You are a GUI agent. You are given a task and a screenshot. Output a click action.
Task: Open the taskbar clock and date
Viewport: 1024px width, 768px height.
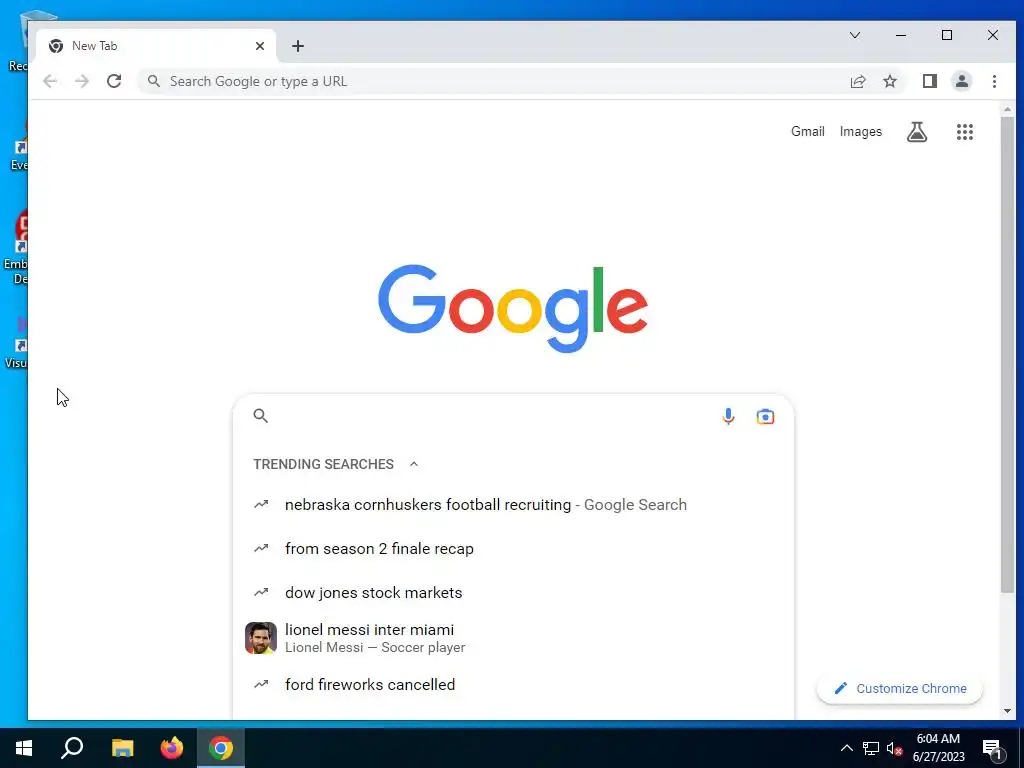(938, 748)
